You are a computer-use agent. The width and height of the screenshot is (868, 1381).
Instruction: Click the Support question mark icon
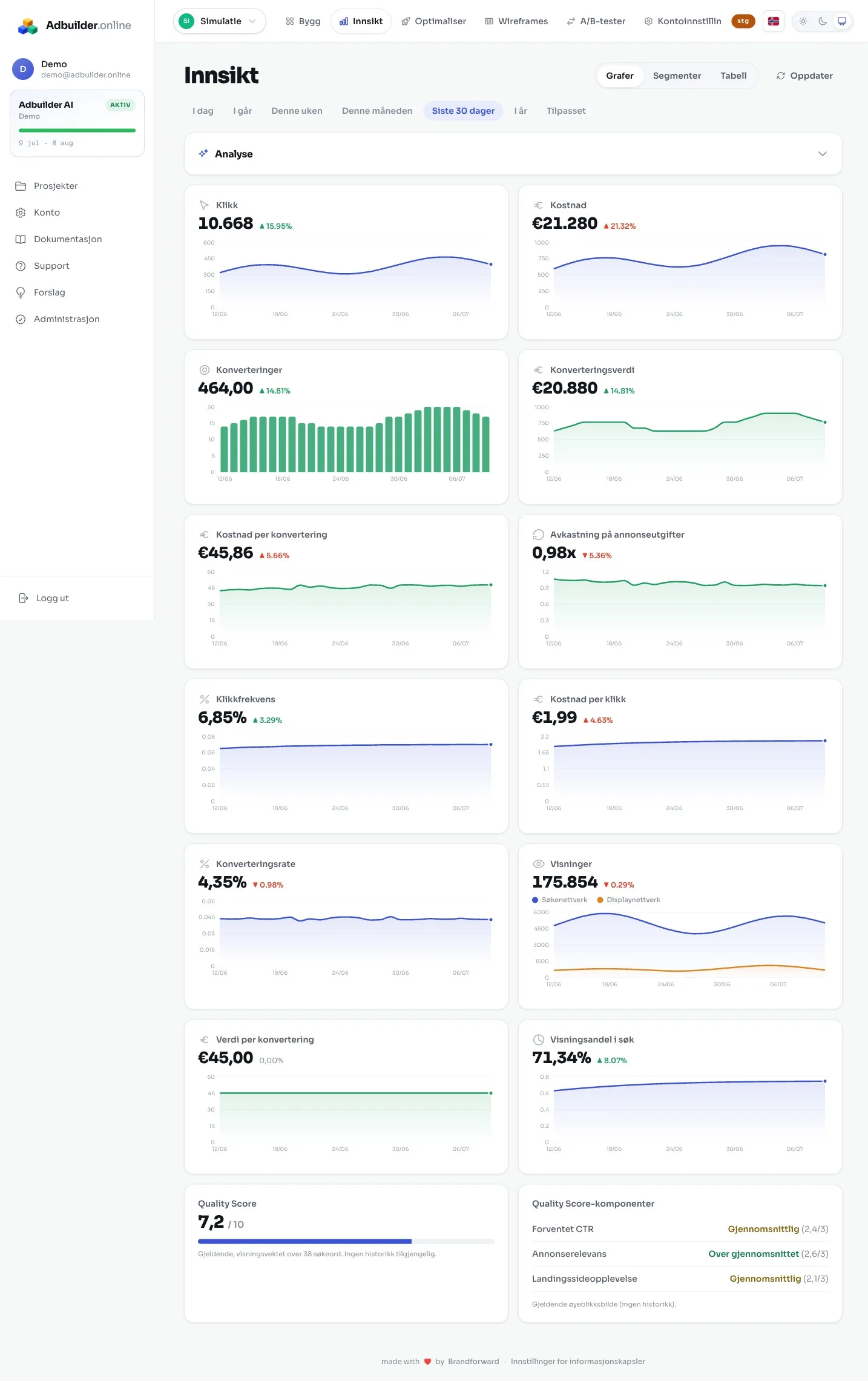click(x=21, y=266)
